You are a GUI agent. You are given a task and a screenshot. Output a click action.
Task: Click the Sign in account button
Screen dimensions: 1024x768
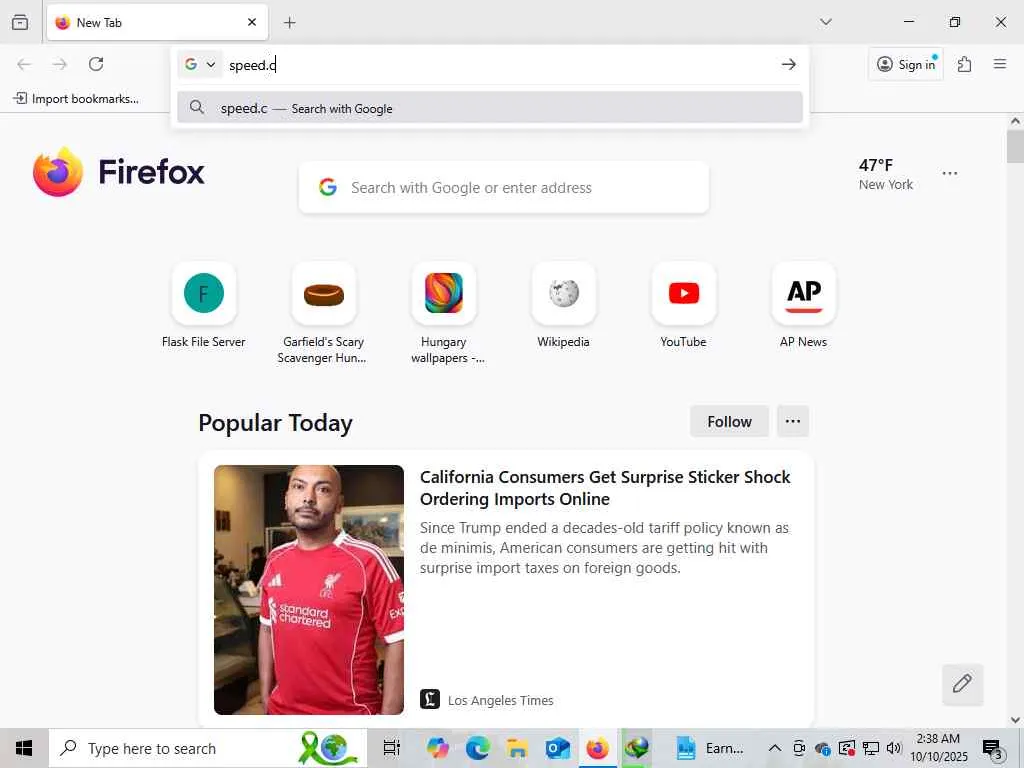[x=906, y=64]
